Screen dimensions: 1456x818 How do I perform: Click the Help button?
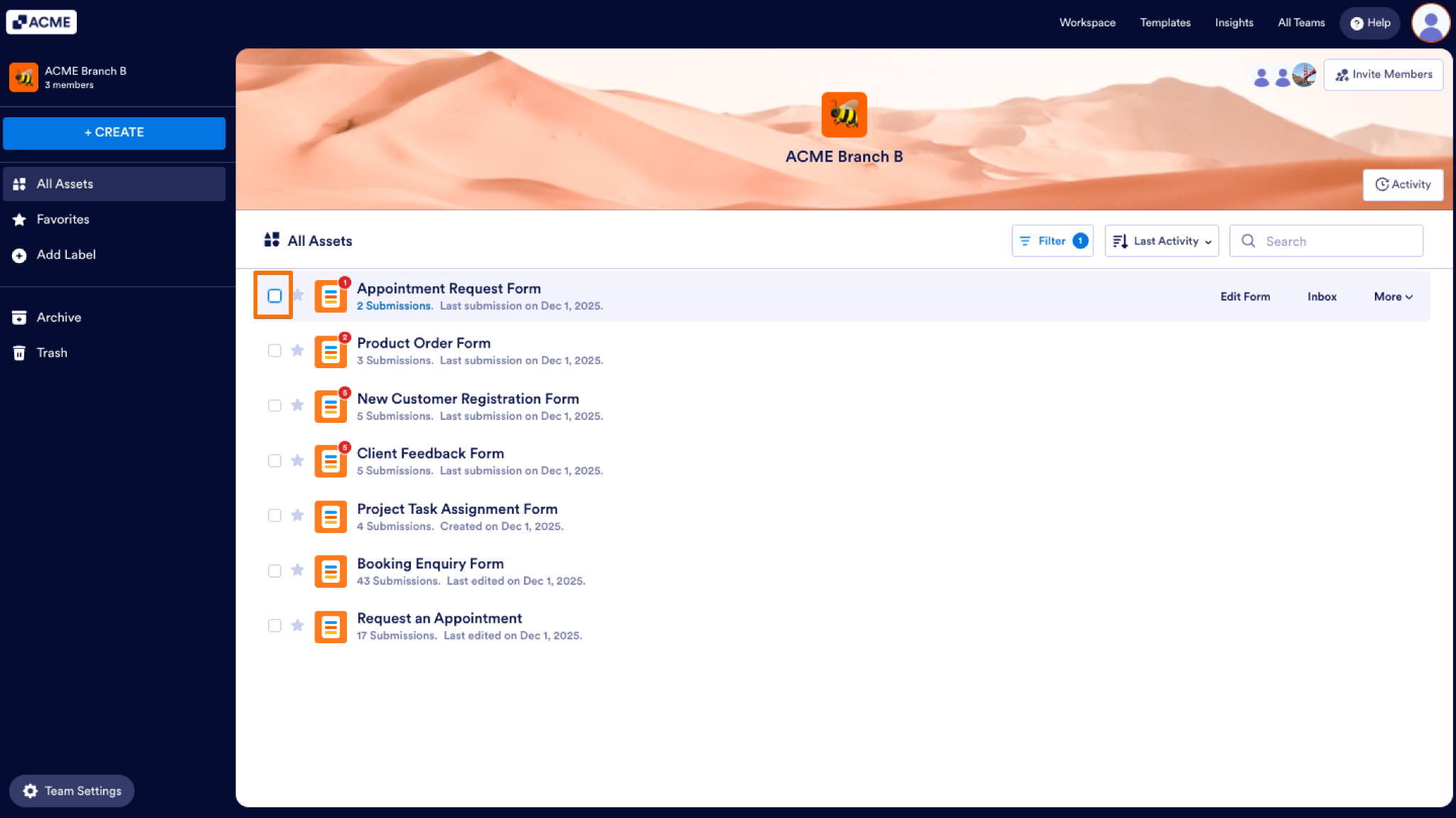(x=1369, y=23)
